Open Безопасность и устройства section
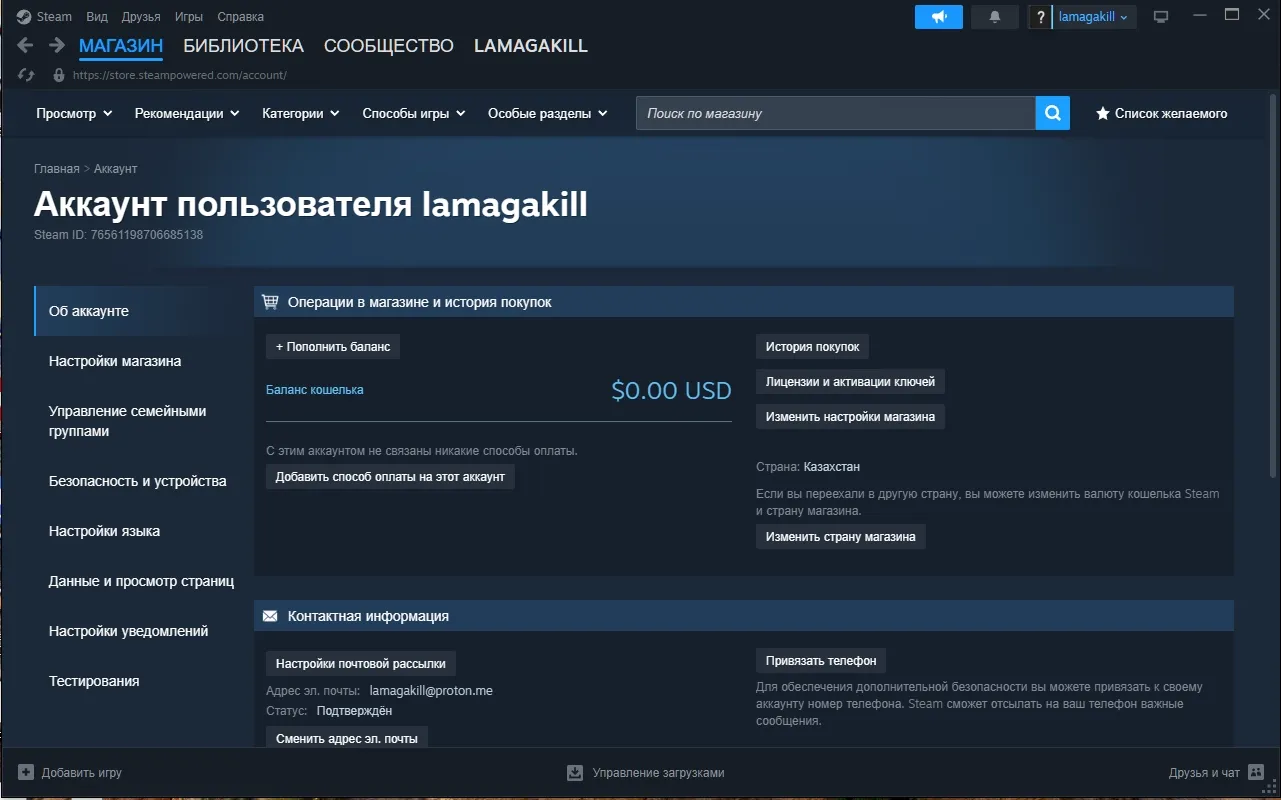Screen dimensions: 1281x800 point(144,481)
